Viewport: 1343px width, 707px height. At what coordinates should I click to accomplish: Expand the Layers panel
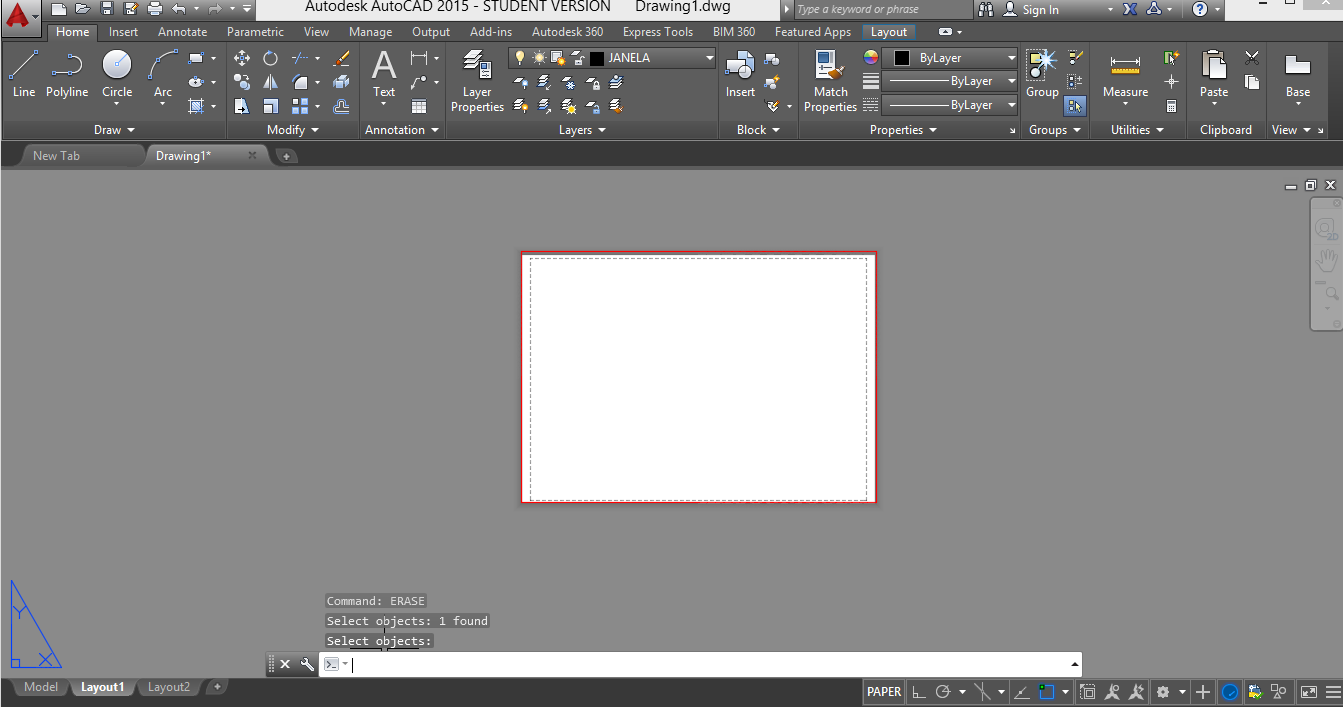coord(582,130)
